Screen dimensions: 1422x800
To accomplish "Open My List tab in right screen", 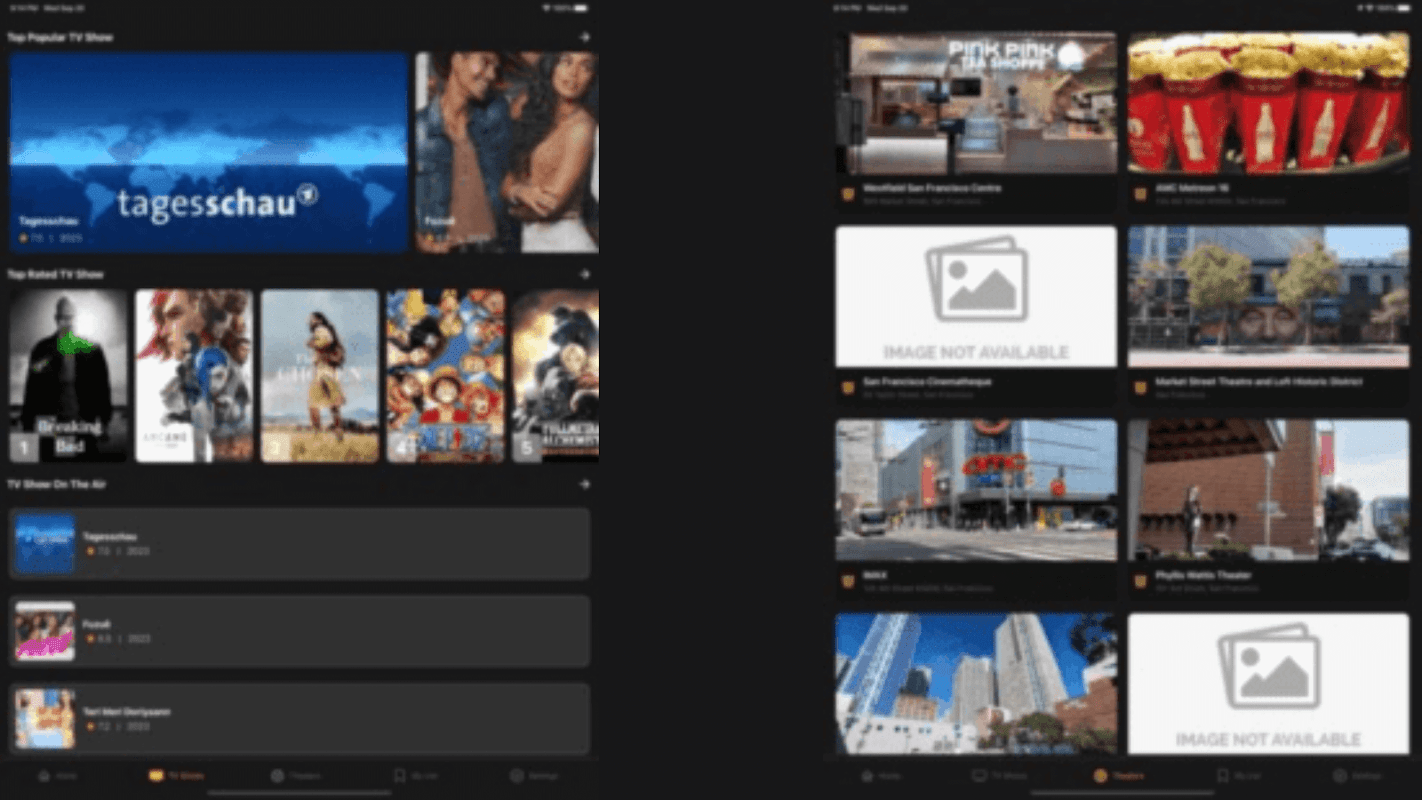I will (x=1240, y=775).
